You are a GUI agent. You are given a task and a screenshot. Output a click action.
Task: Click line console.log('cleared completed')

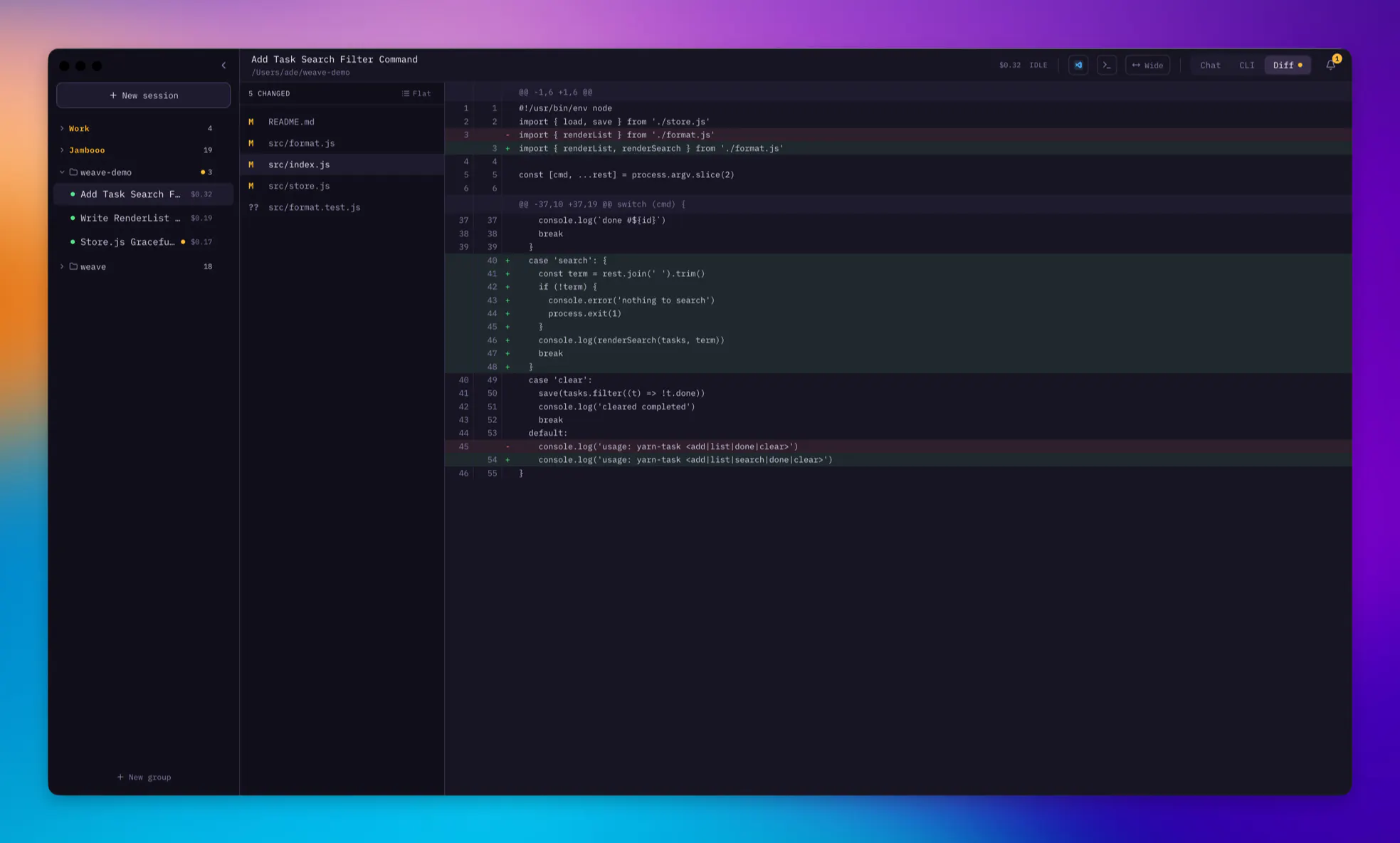click(898, 407)
